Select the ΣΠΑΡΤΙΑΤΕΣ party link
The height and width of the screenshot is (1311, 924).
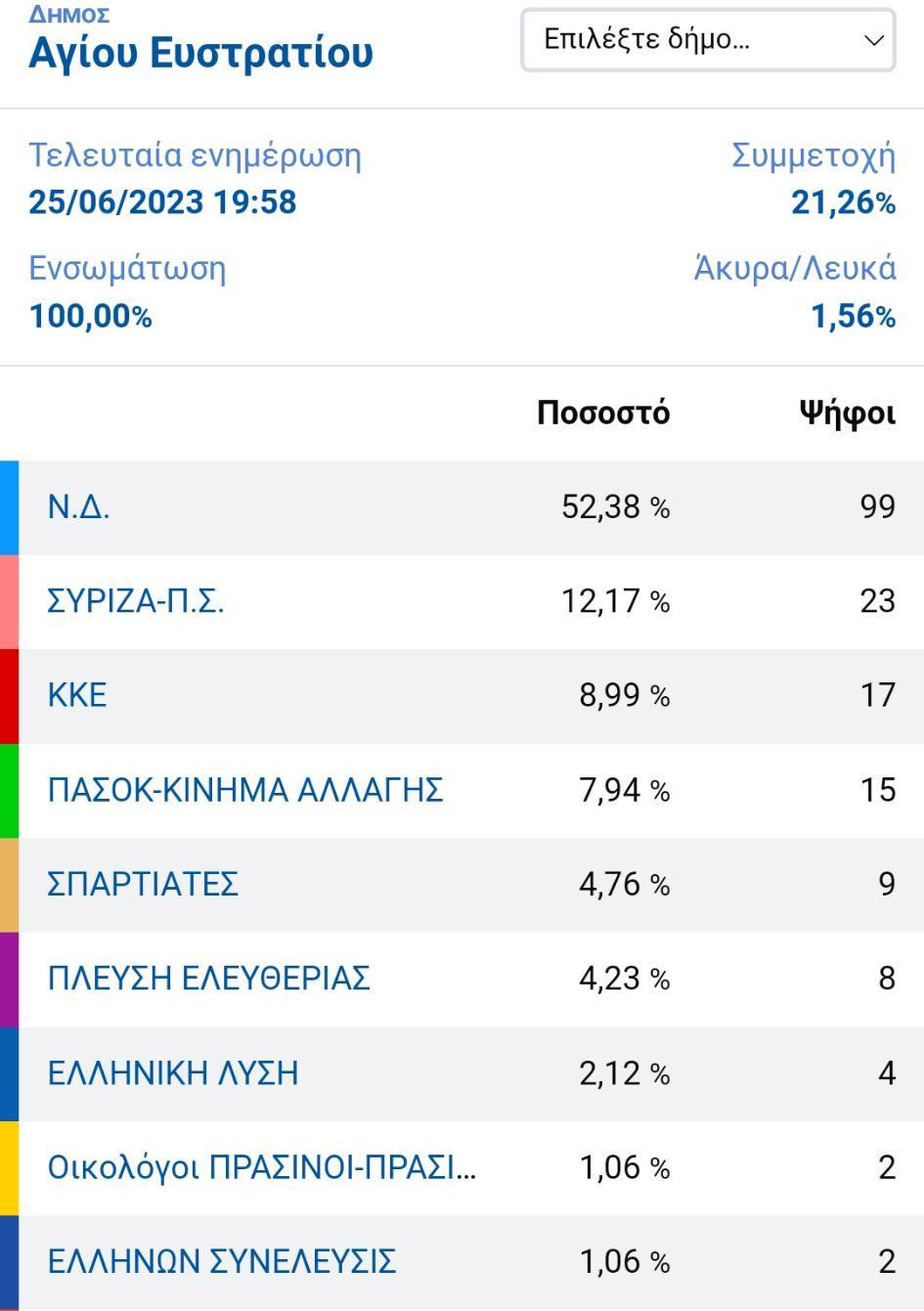tap(143, 884)
